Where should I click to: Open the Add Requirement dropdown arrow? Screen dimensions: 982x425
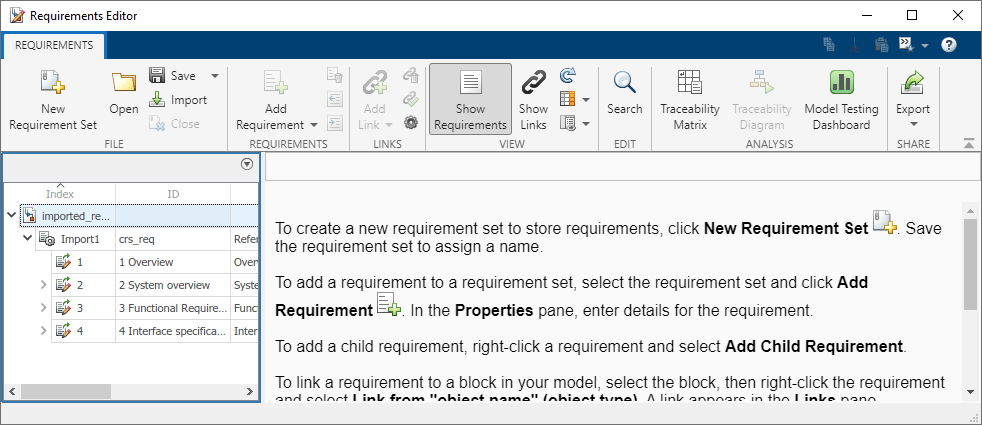313,125
